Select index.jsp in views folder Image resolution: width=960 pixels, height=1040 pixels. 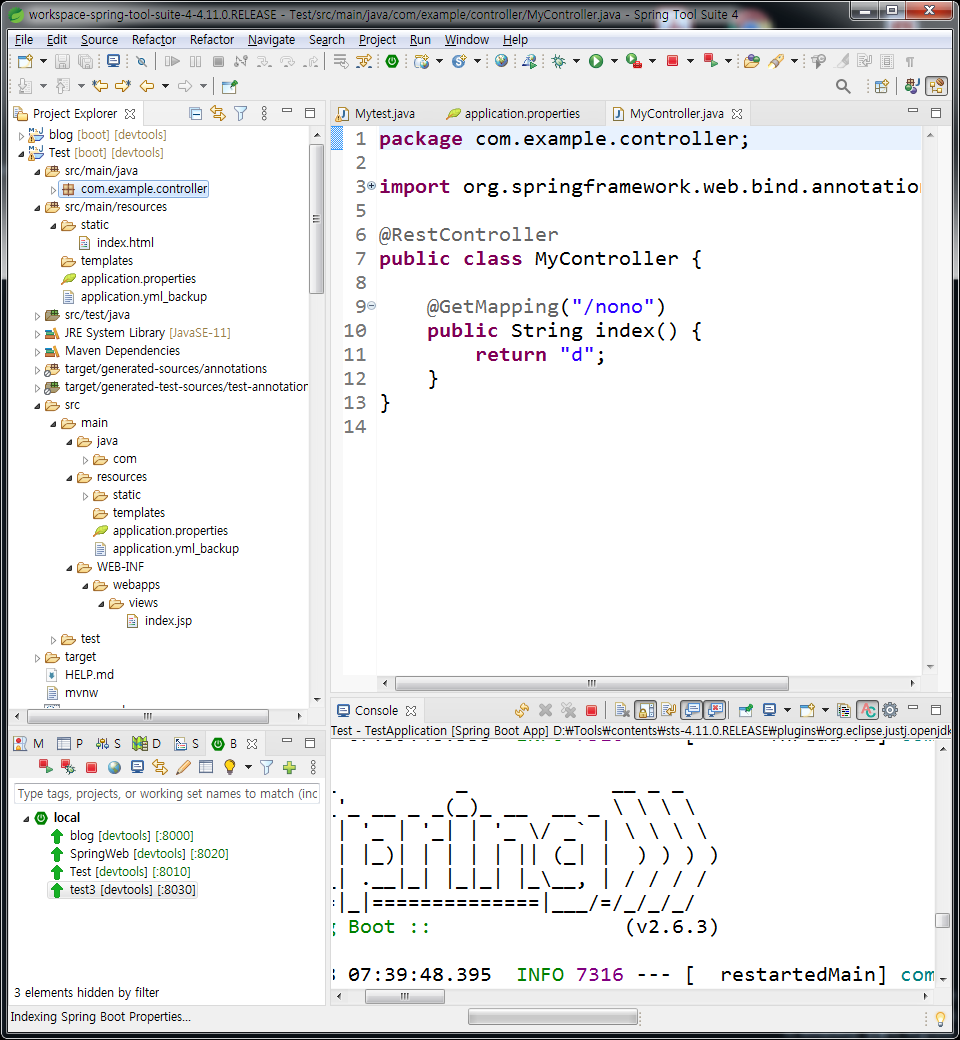[x=168, y=621]
